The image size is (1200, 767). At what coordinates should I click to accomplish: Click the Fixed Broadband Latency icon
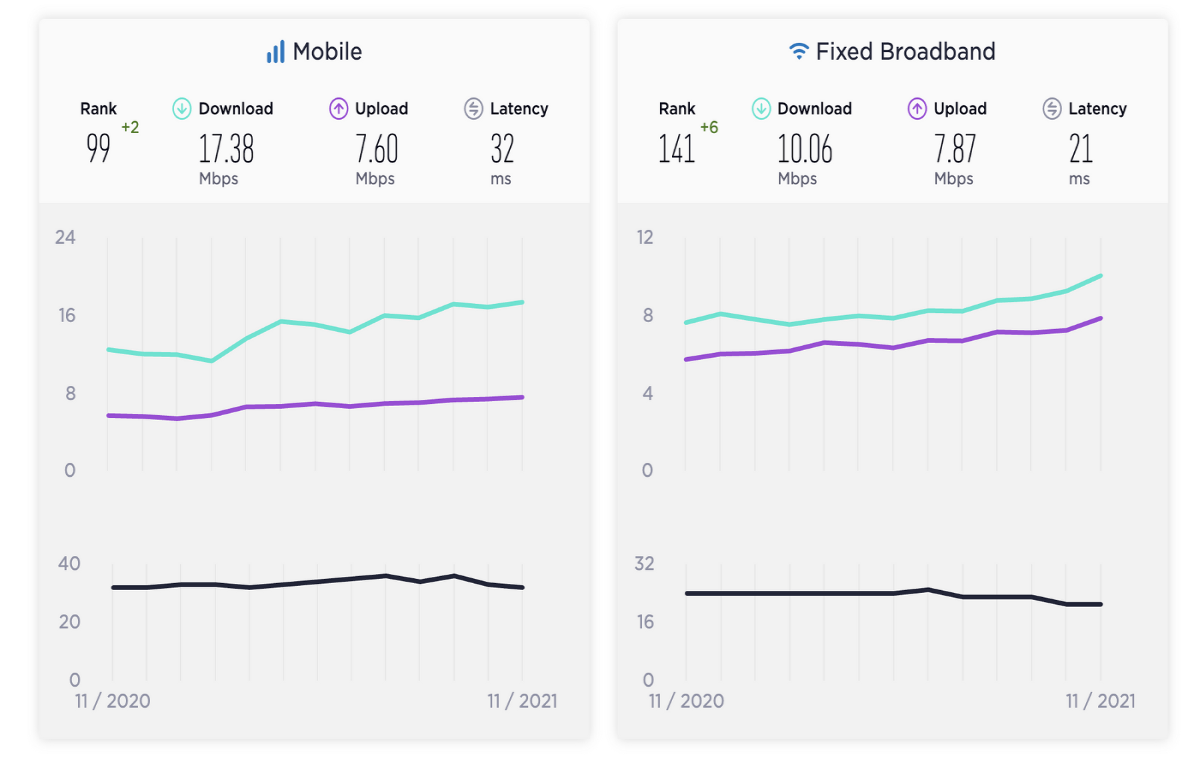[x=1052, y=109]
